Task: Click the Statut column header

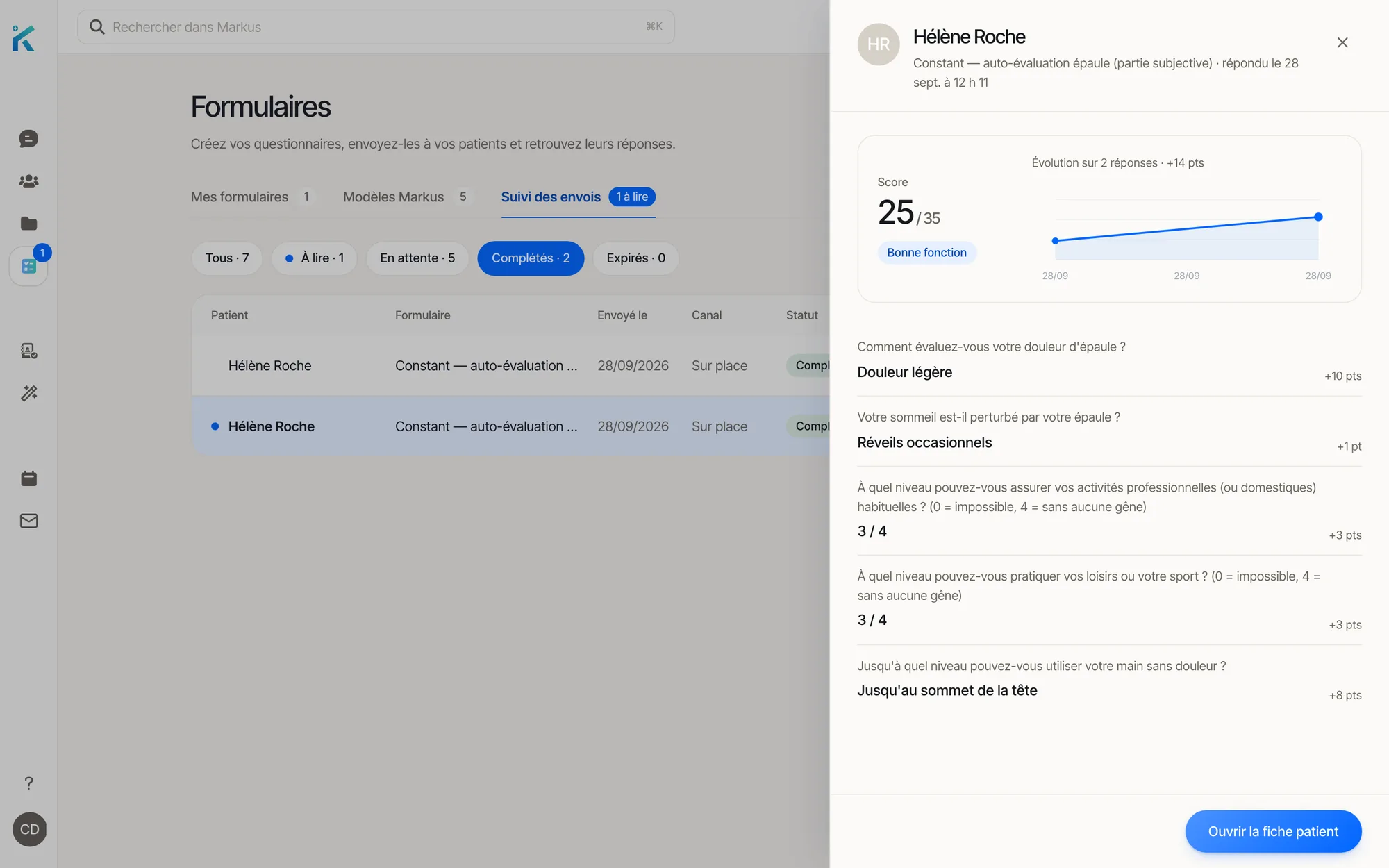Action: [802, 315]
